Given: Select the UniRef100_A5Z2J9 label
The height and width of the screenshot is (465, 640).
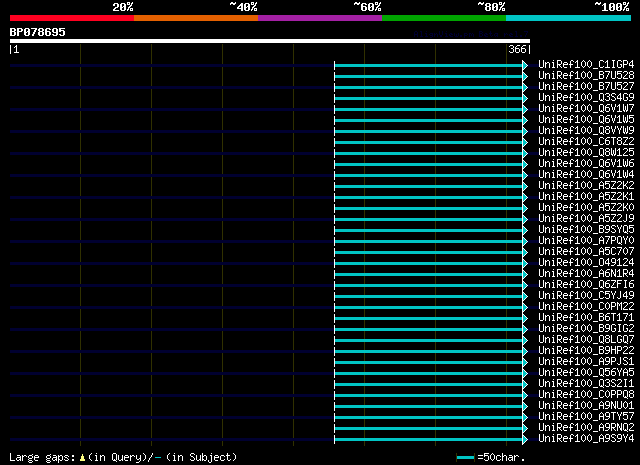Looking at the screenshot, I should (x=586, y=219).
